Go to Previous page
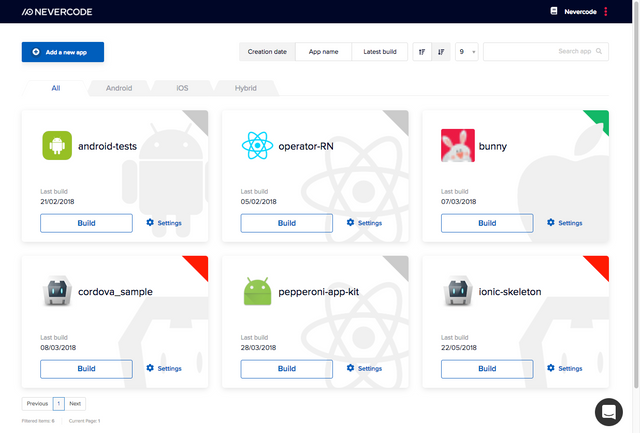 37,404
